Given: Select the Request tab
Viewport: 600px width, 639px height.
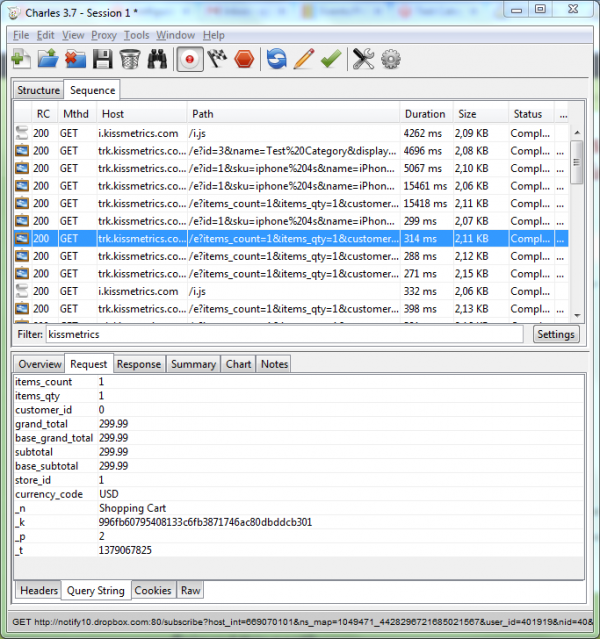Looking at the screenshot, I should click(x=88, y=364).
